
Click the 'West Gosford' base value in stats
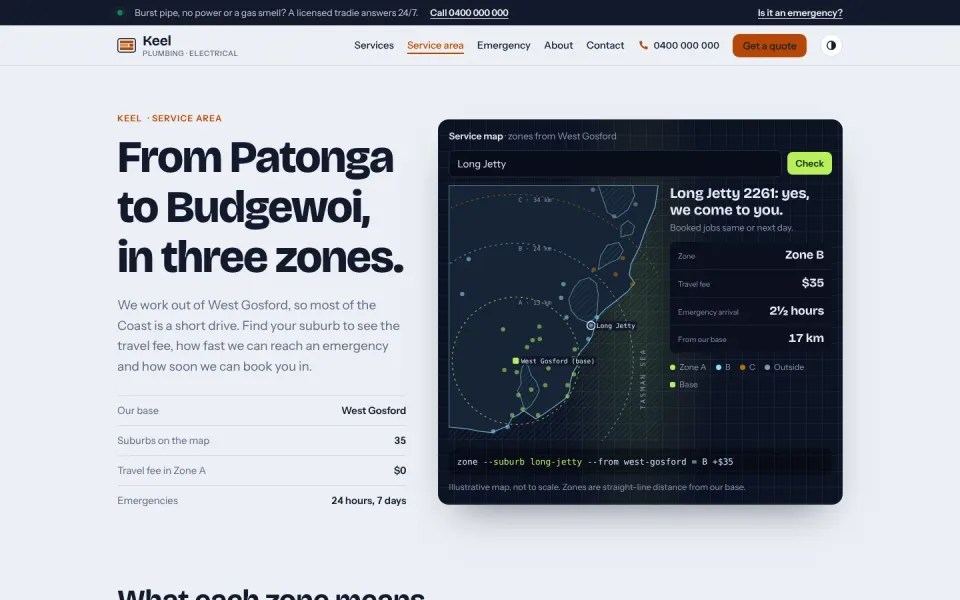pos(373,410)
